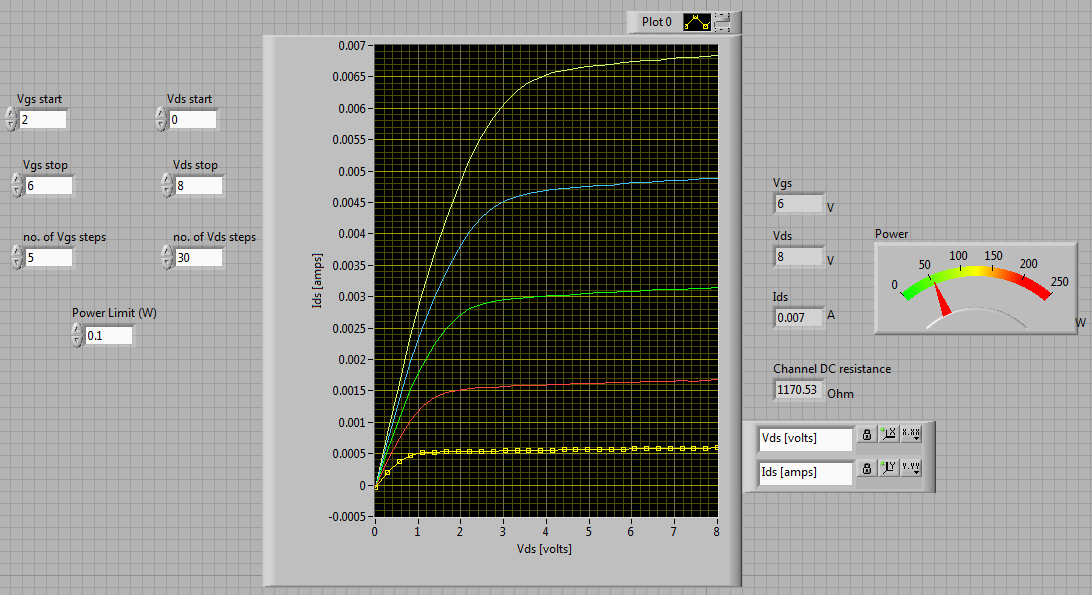
Task: Increment the Vds start value
Action: coord(161,113)
